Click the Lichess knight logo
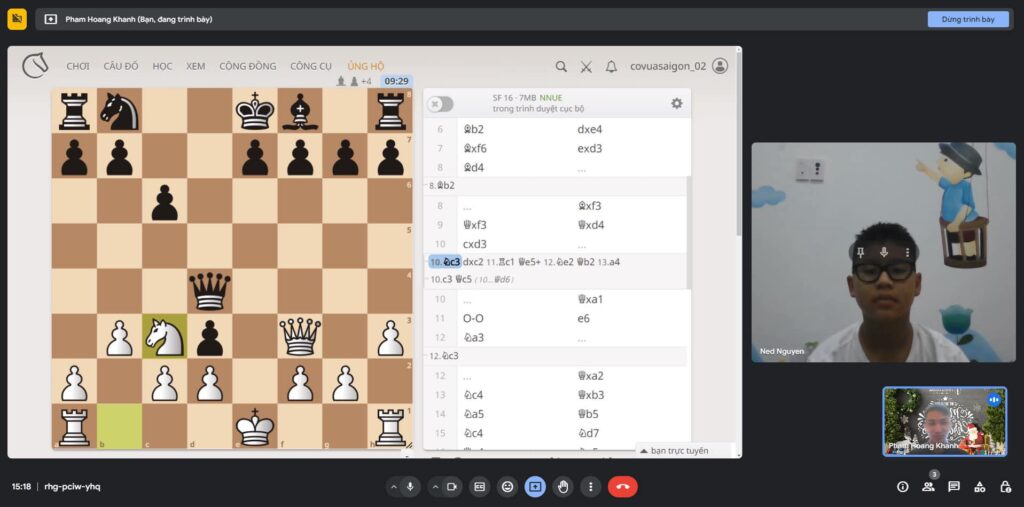The width and height of the screenshot is (1024, 507). (35, 66)
